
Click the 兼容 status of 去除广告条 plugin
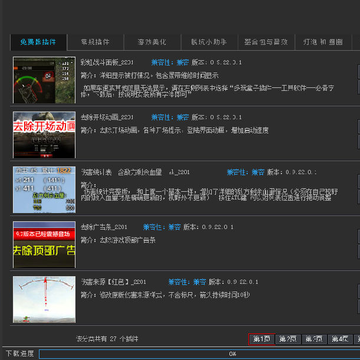(174, 227)
